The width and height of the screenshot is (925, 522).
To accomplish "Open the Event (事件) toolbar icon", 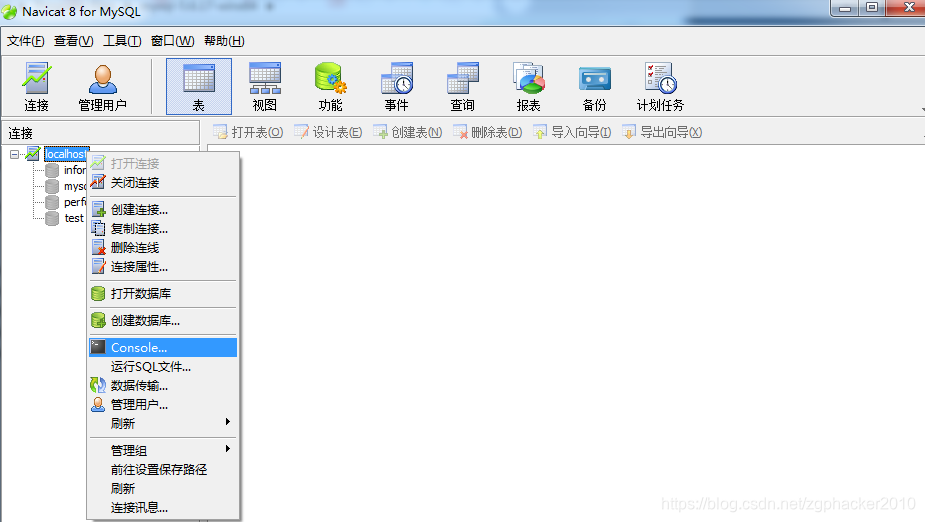I will [x=396, y=87].
